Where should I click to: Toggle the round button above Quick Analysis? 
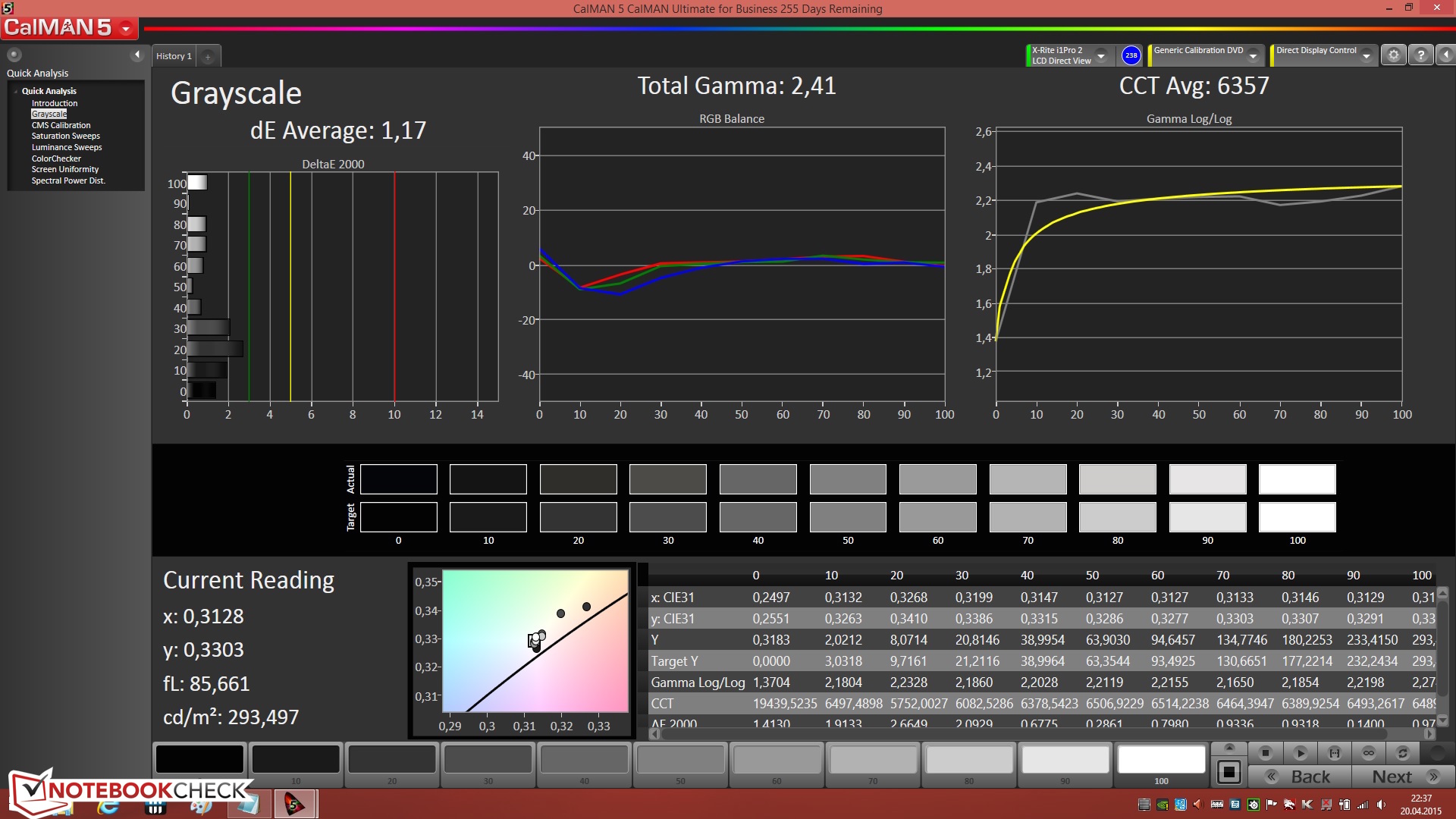tap(14, 55)
